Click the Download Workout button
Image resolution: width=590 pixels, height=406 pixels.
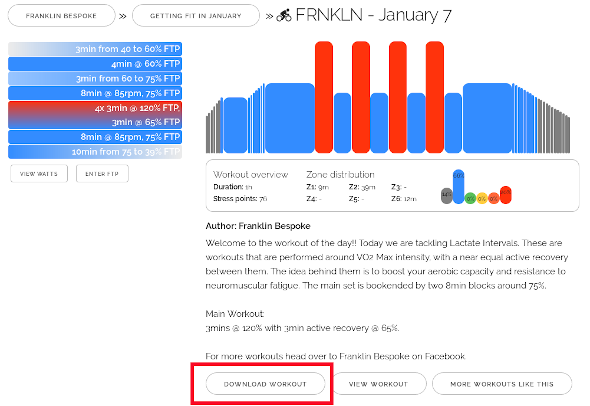click(x=265, y=384)
